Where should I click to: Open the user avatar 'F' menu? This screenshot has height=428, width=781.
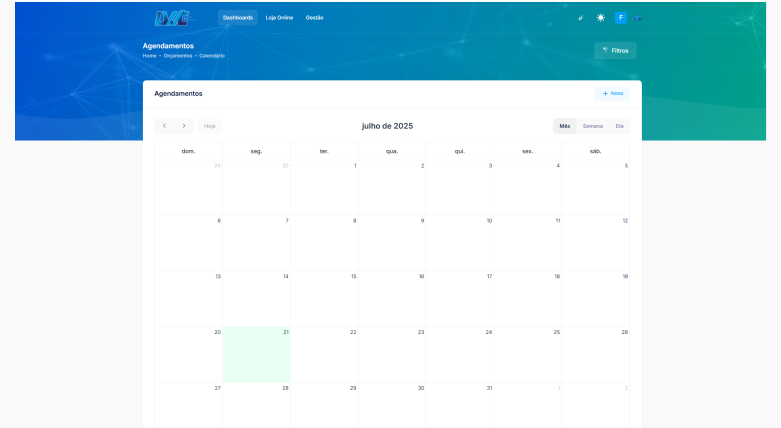pyautogui.click(x=620, y=18)
